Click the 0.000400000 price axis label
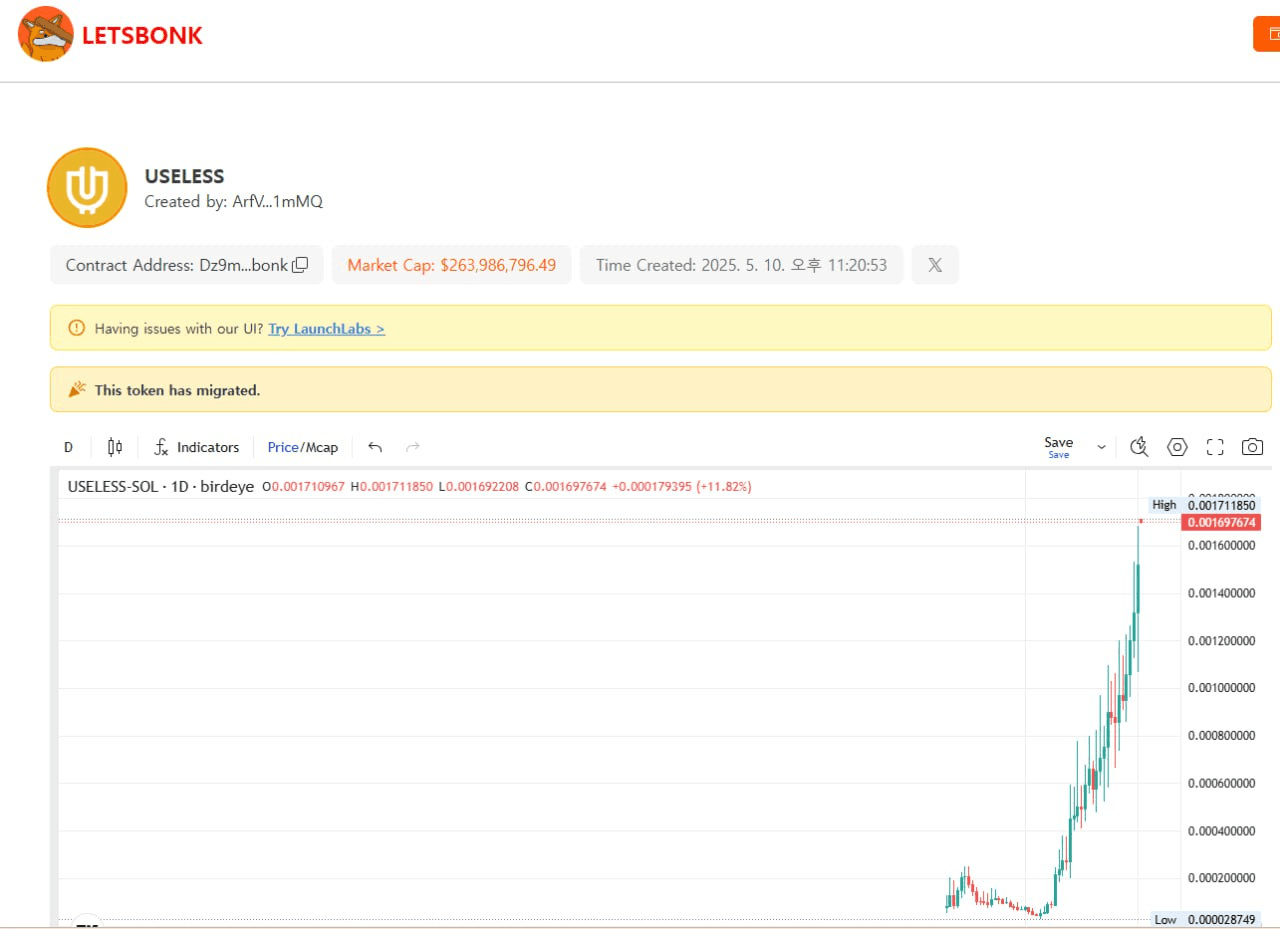 point(1221,831)
